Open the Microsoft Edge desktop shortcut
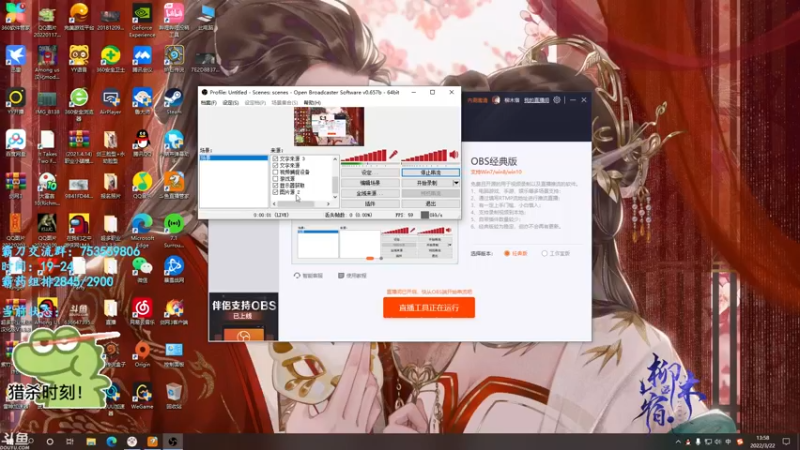The image size is (800, 450). click(142, 230)
